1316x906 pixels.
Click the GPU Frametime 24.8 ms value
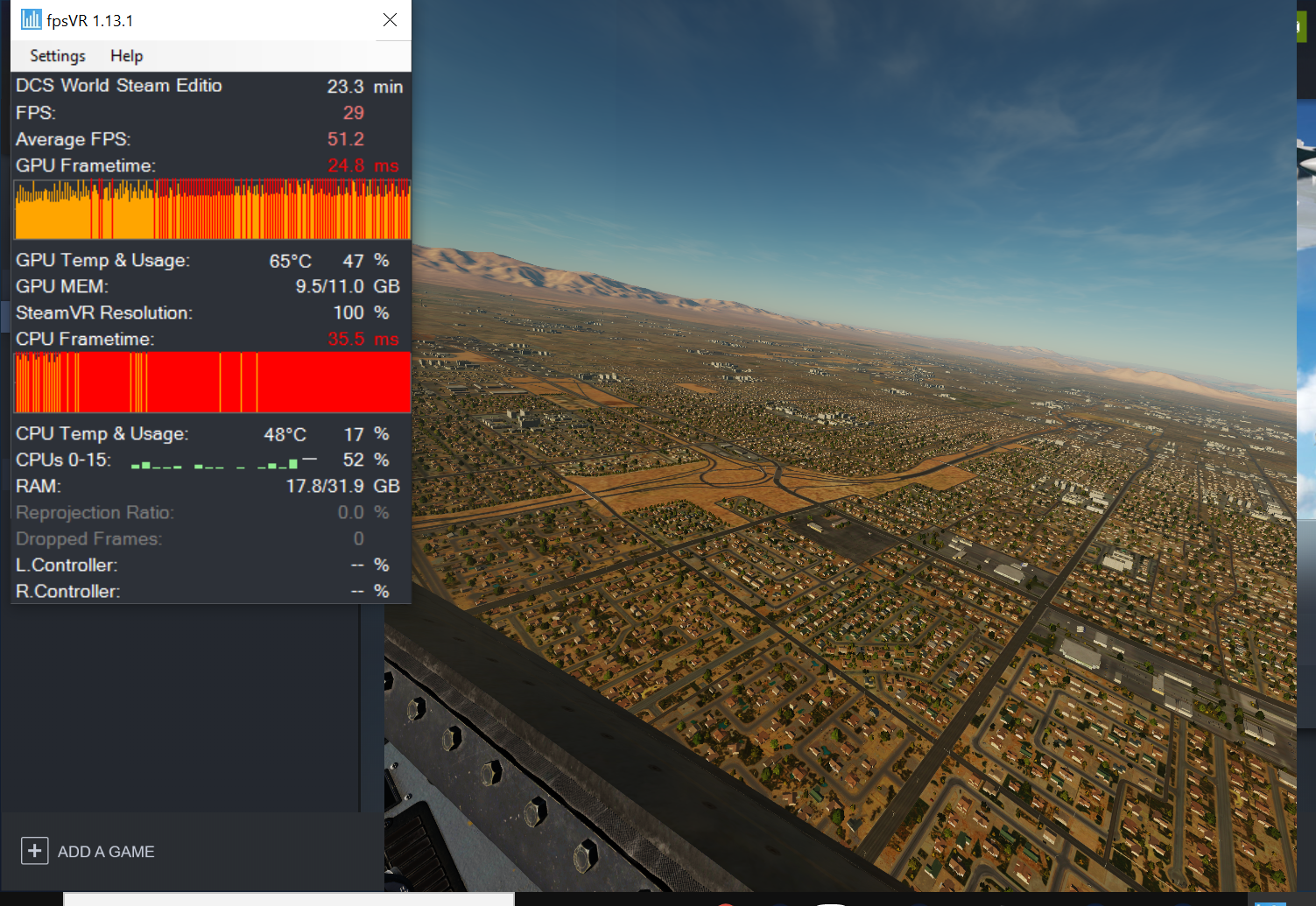(x=363, y=165)
